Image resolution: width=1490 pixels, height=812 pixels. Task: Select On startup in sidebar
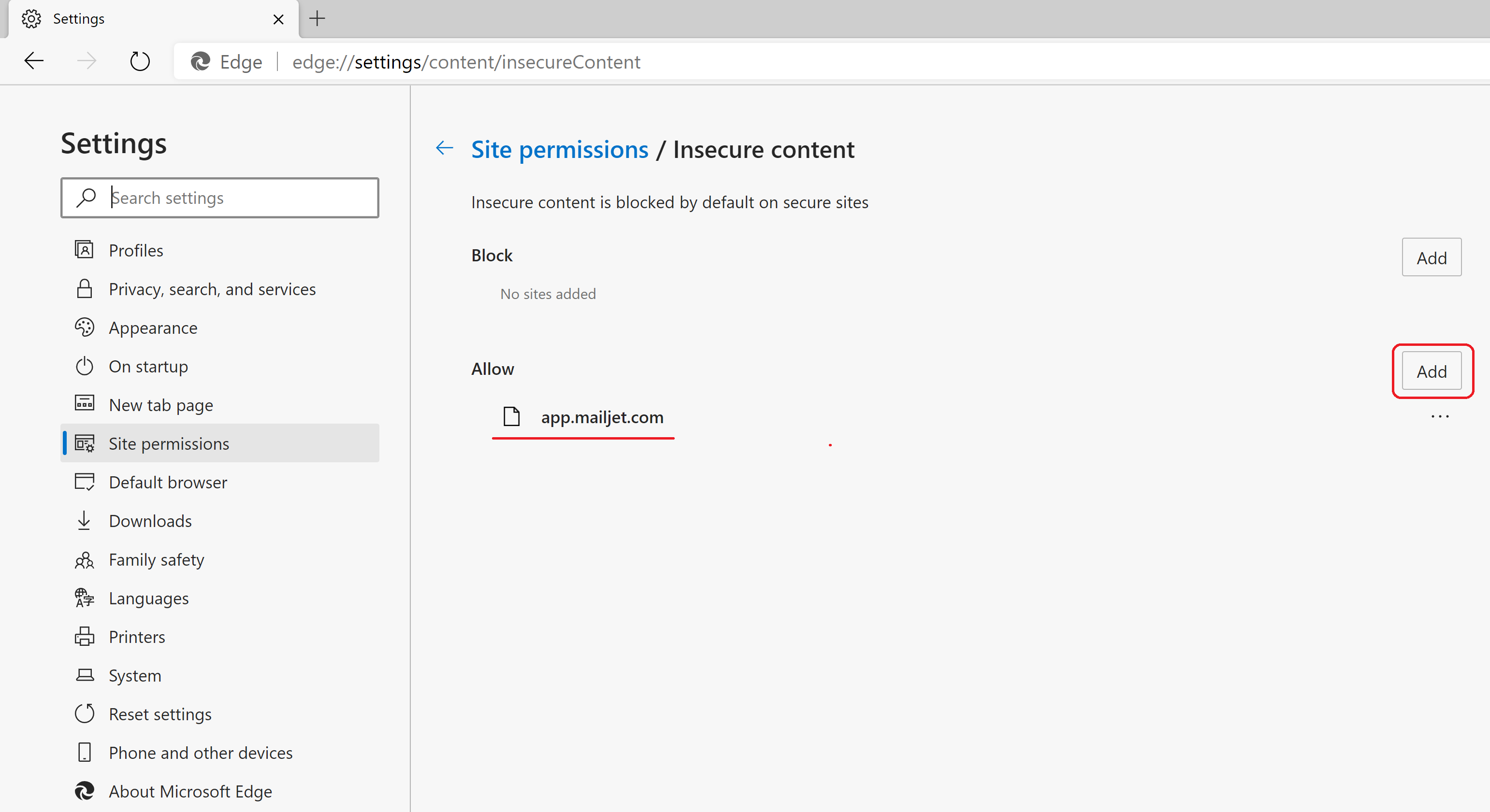point(148,367)
